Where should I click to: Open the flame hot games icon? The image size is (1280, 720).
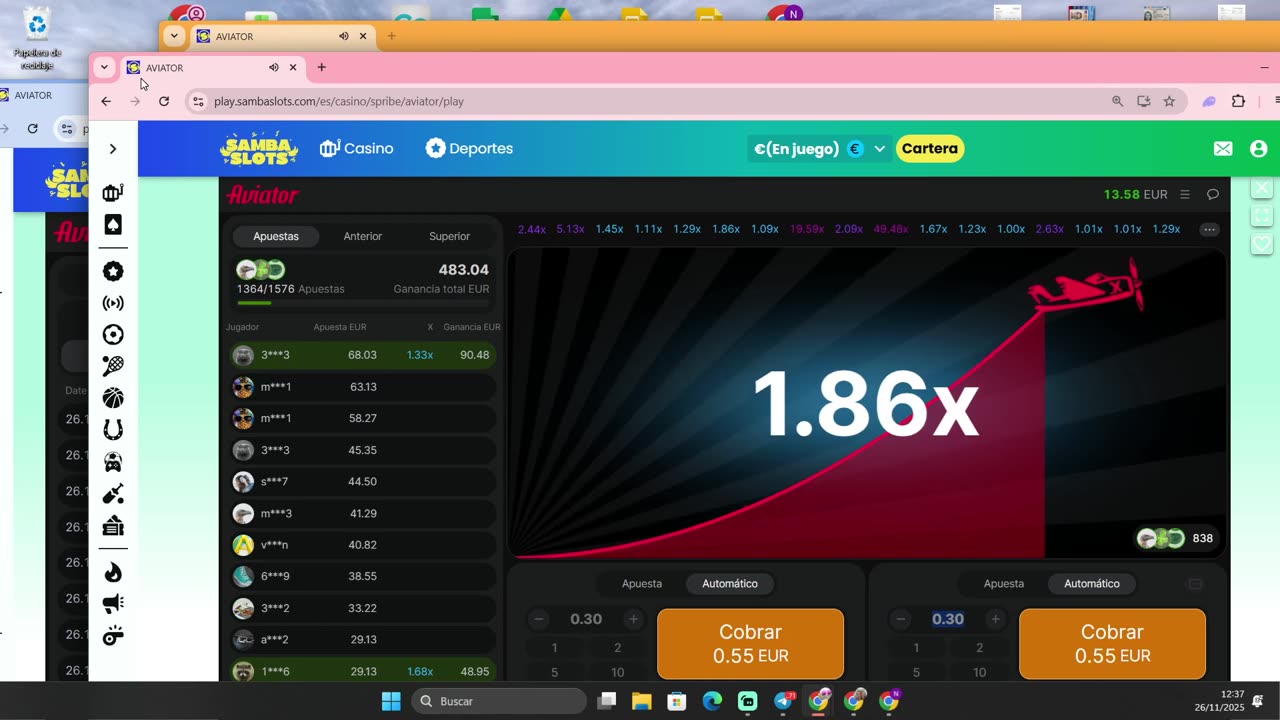tap(113, 572)
